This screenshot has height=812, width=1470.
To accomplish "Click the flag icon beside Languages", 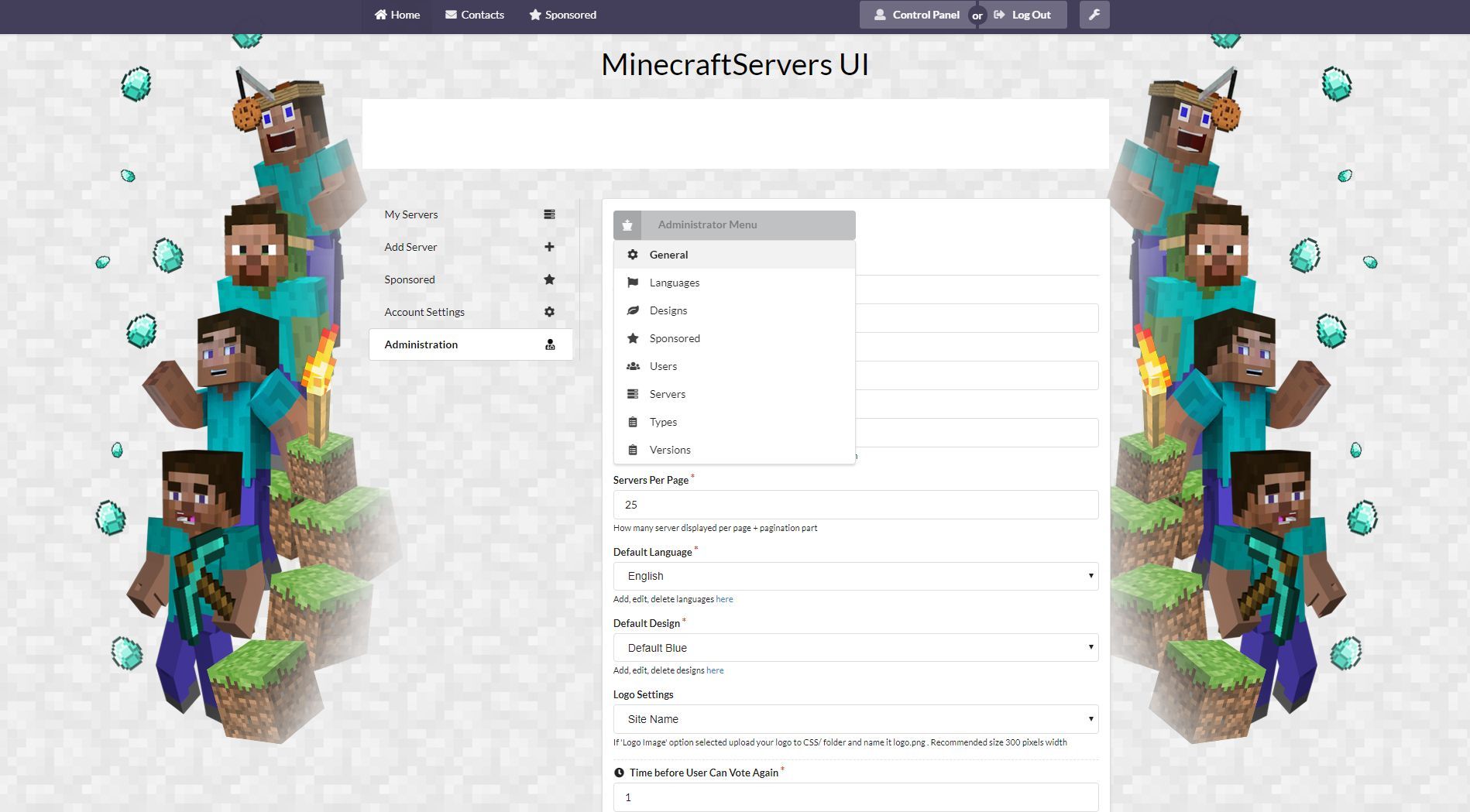I will 633,283.
